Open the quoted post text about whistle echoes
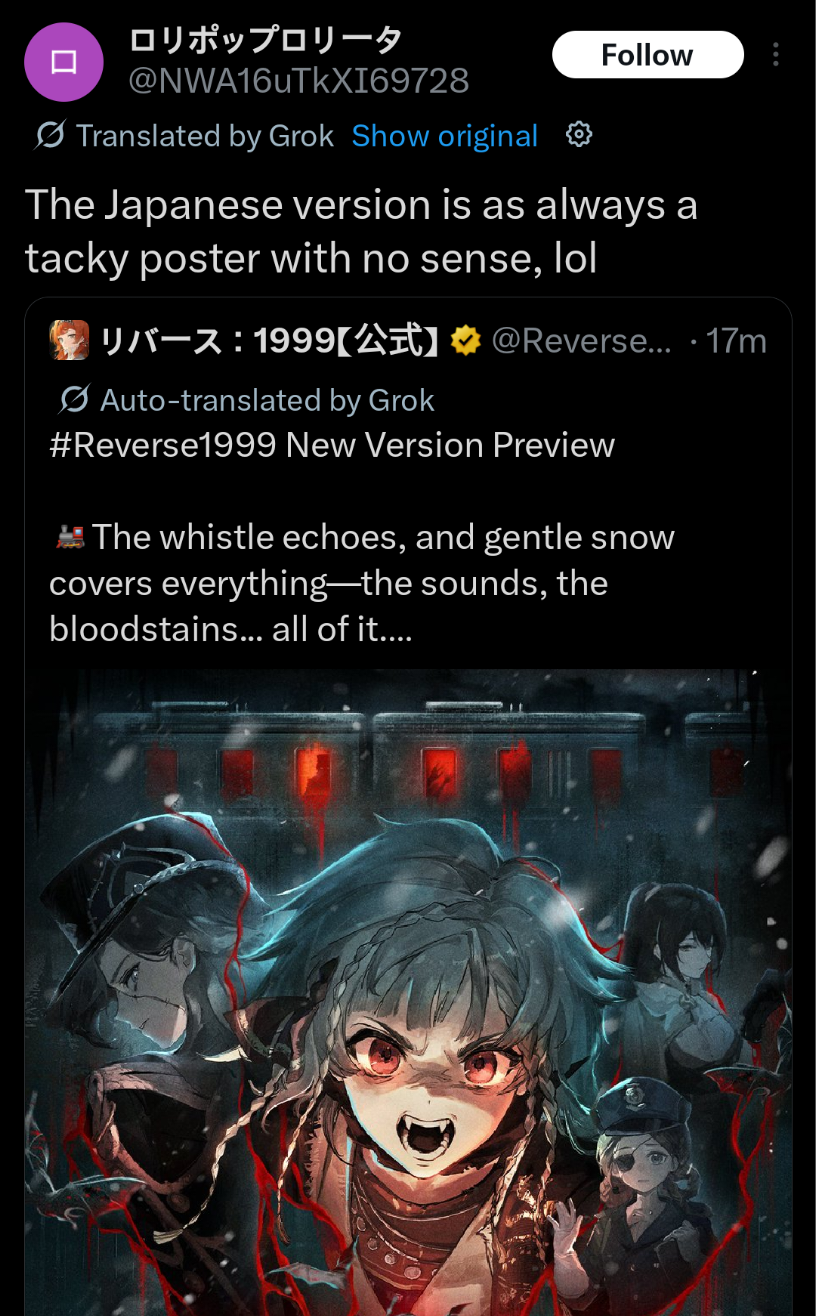 (362, 583)
